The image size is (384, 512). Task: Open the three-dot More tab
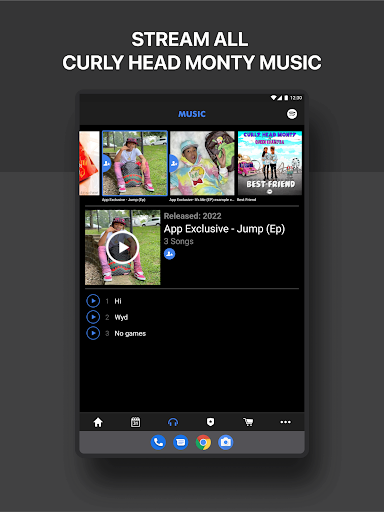pos(285,422)
